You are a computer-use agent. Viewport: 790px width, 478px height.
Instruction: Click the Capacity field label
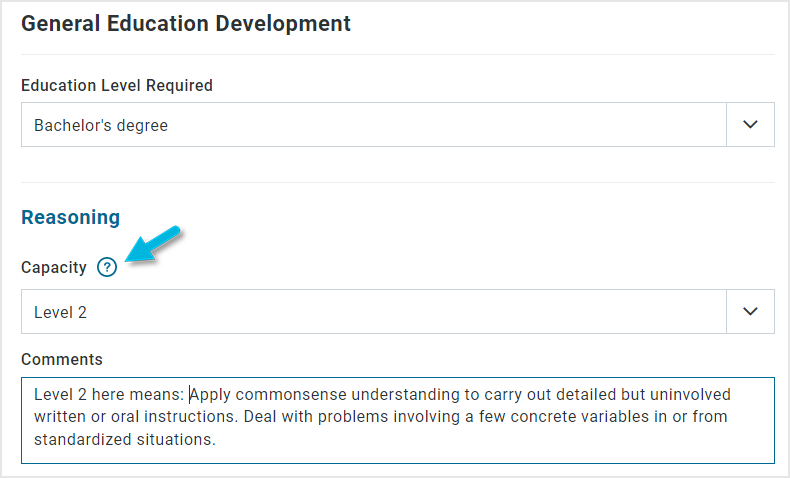pos(54,267)
